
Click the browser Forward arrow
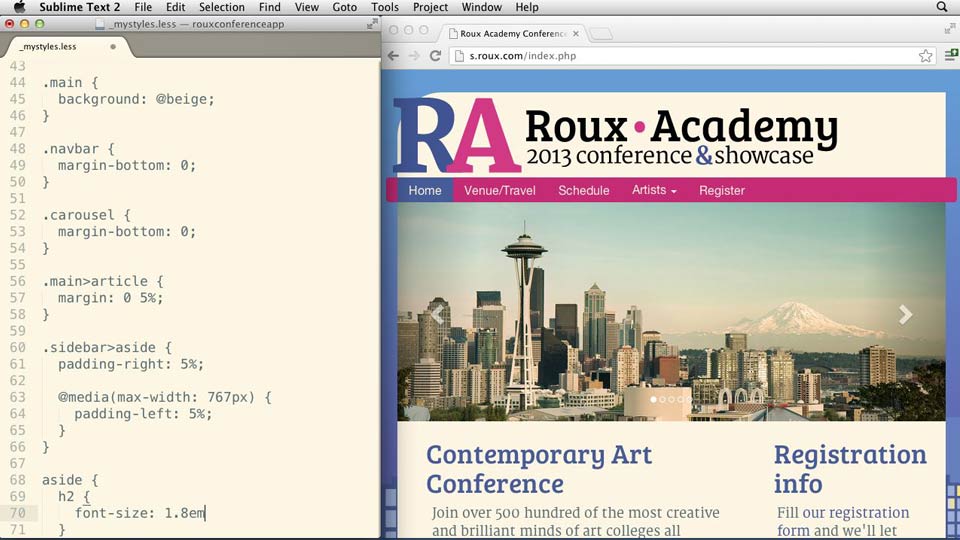[x=414, y=56]
